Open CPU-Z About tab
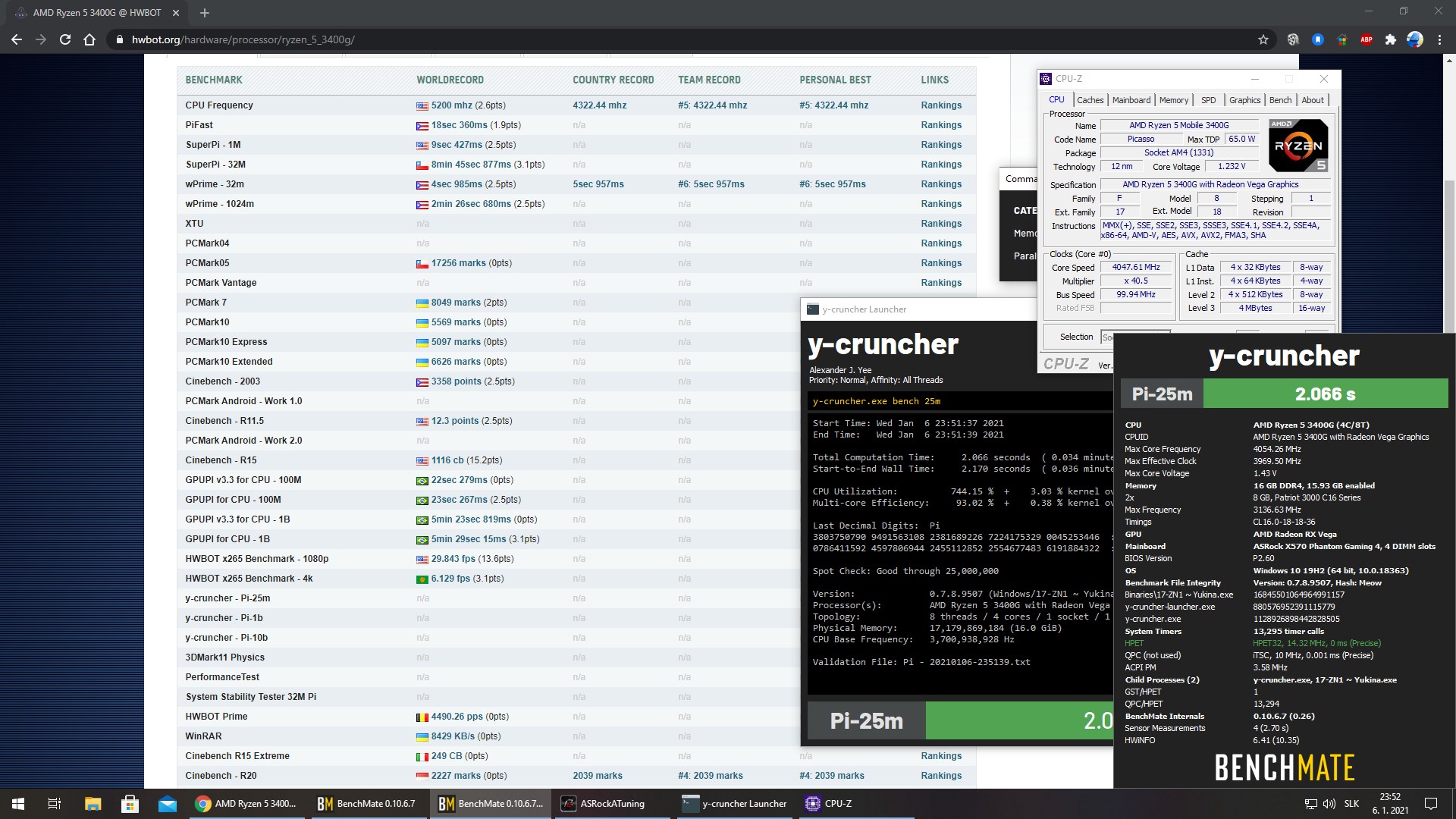Image resolution: width=1456 pixels, height=819 pixels. [1313, 100]
